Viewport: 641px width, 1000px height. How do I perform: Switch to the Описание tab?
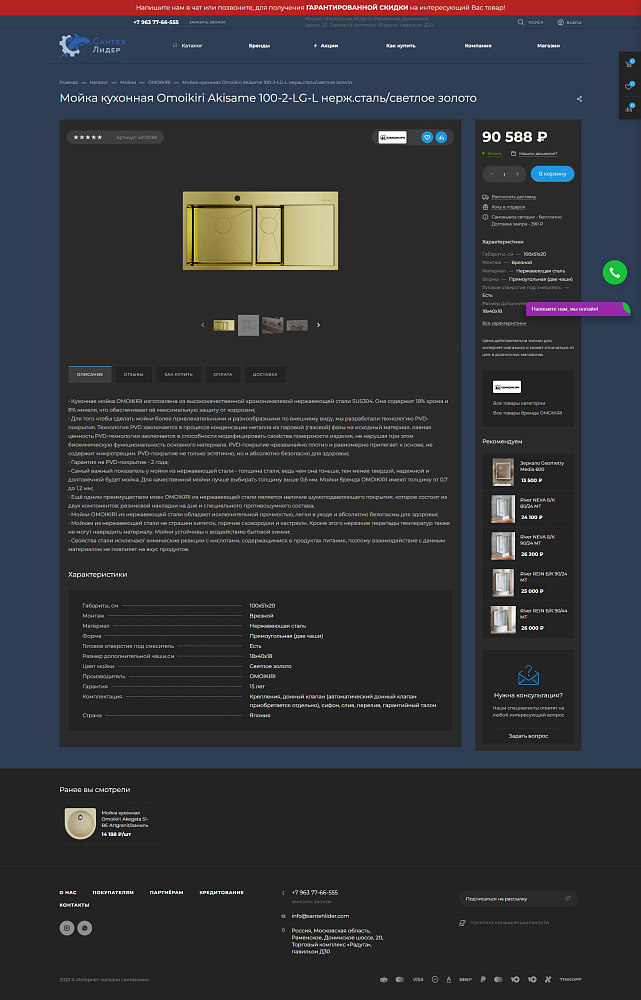pyautogui.click(x=90, y=374)
